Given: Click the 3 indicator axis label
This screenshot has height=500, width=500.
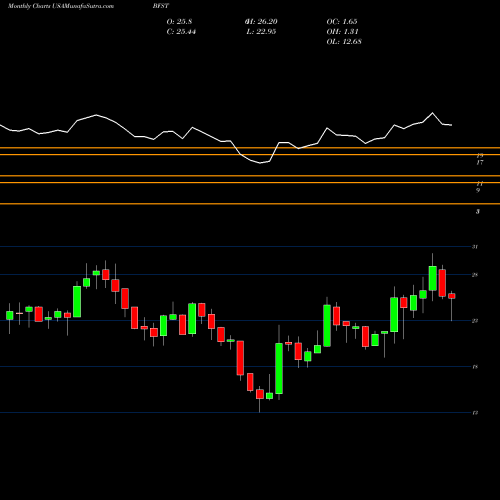Looking at the screenshot, I should [478, 211].
